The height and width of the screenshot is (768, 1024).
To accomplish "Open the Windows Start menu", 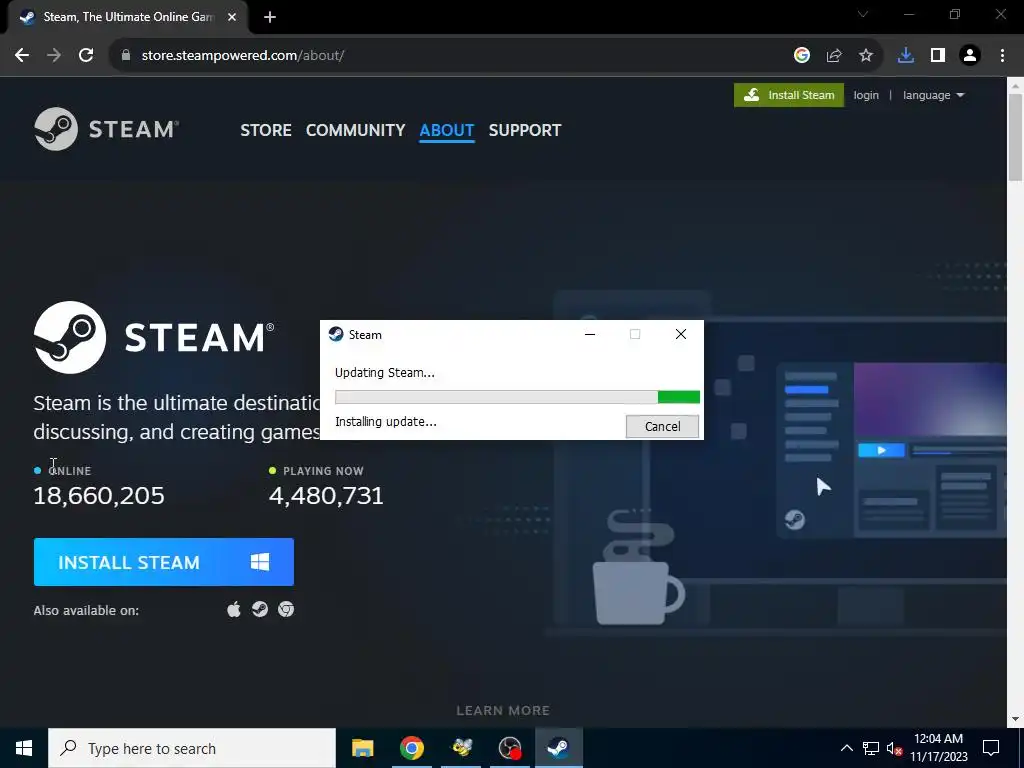I will (x=24, y=748).
